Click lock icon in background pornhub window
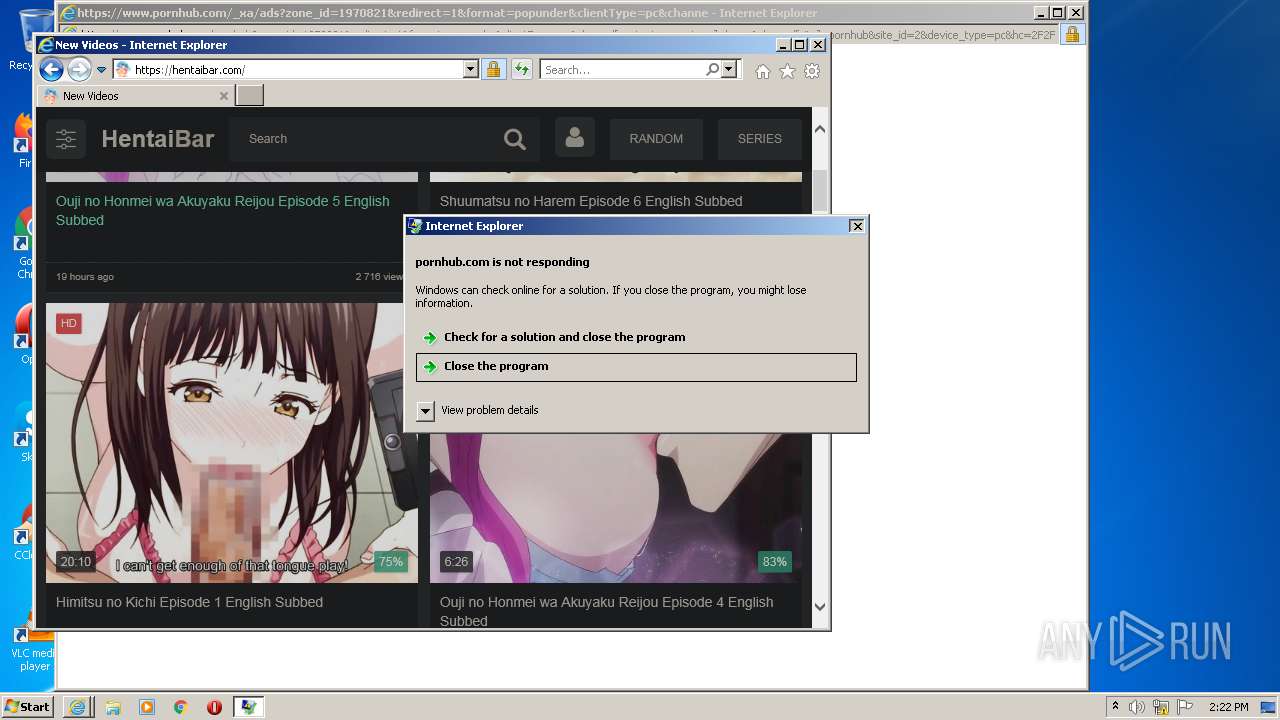 click(x=1071, y=34)
